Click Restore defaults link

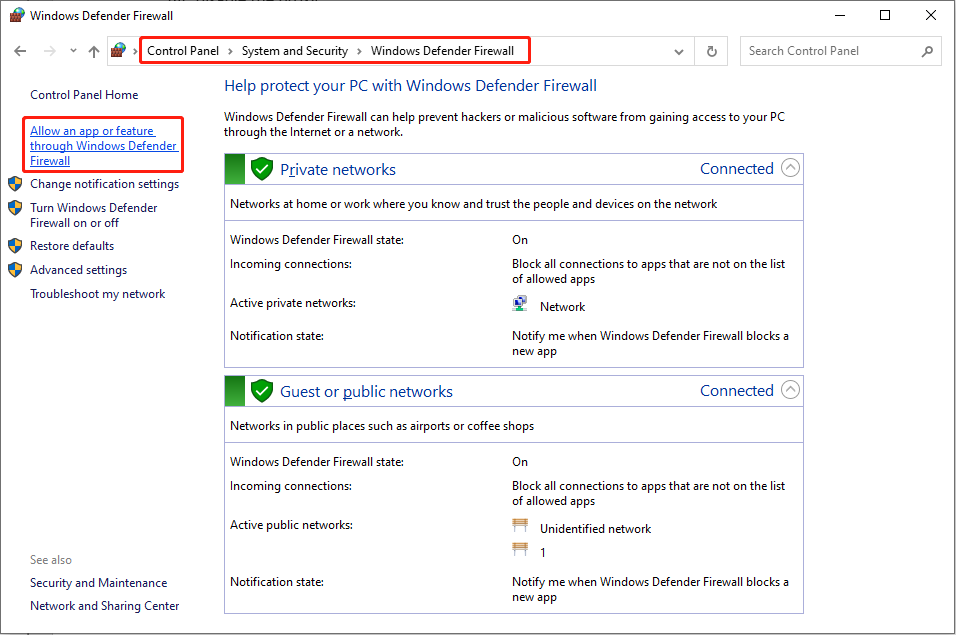coord(72,246)
